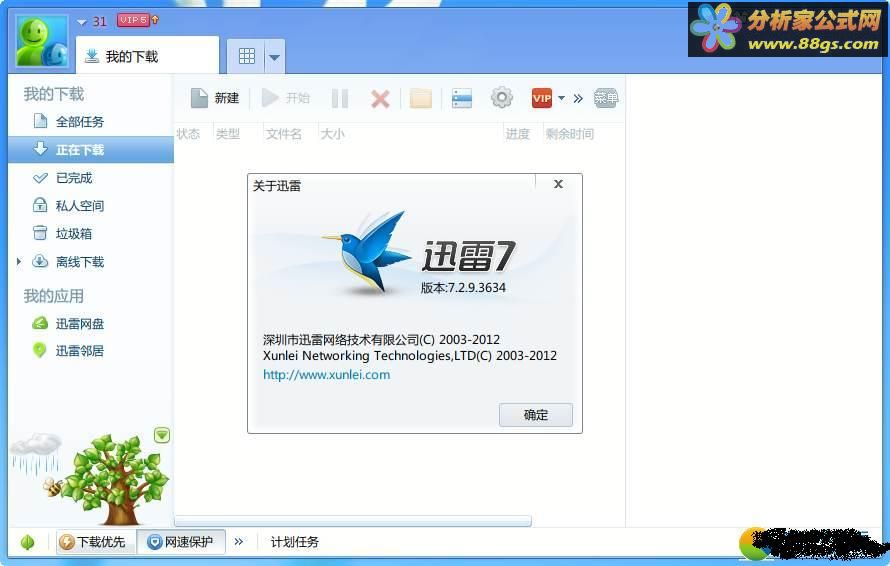Sort by 类型 column header
The image size is (890, 566).
tap(228, 134)
